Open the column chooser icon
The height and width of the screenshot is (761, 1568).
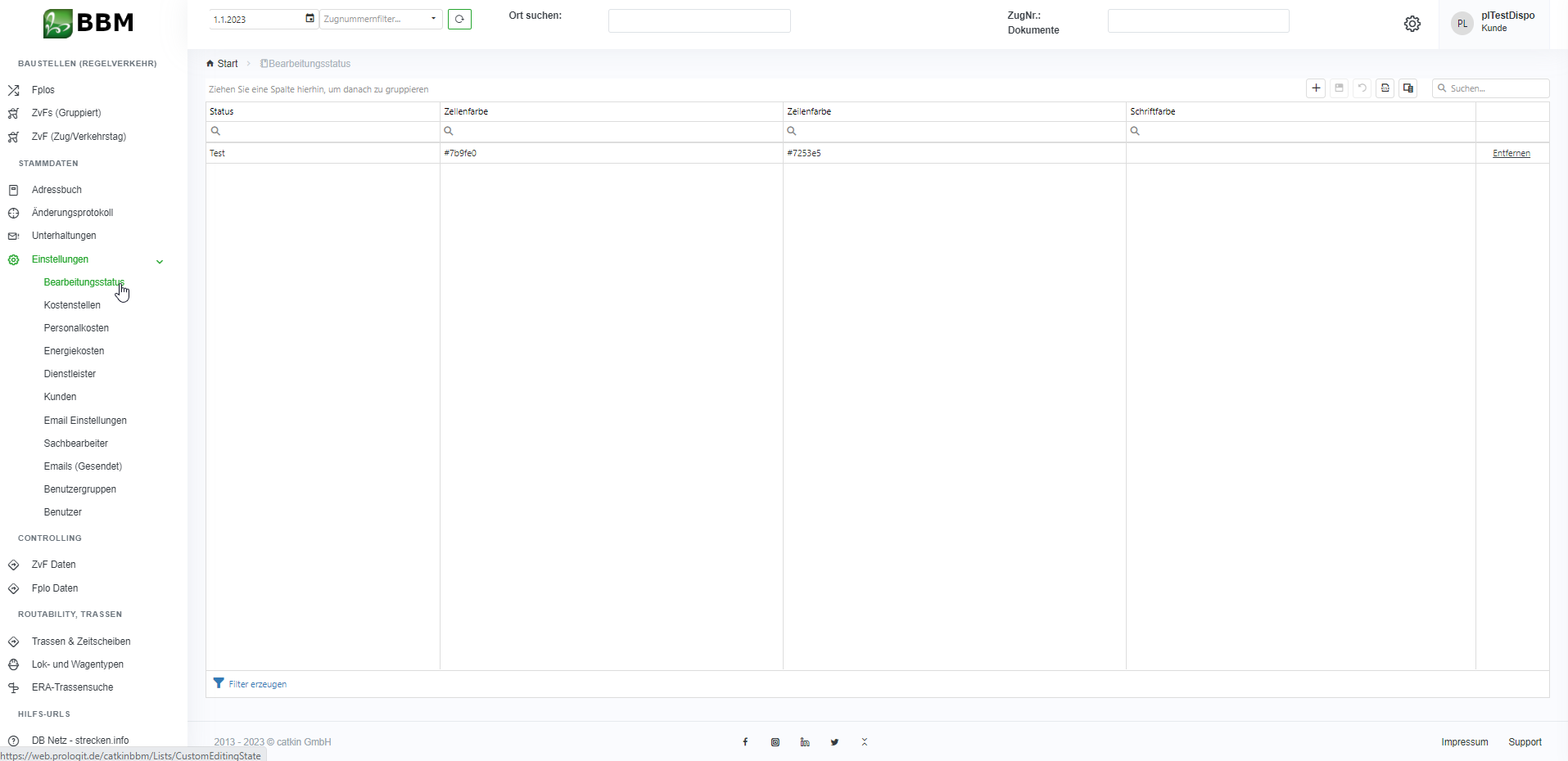[1408, 88]
